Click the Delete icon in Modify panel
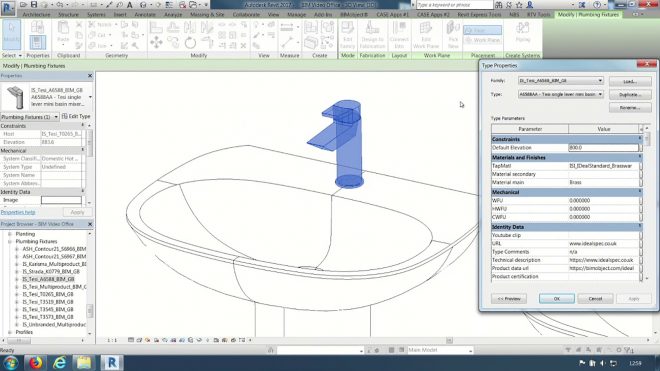This screenshot has width=660, height=371. (x=243, y=45)
